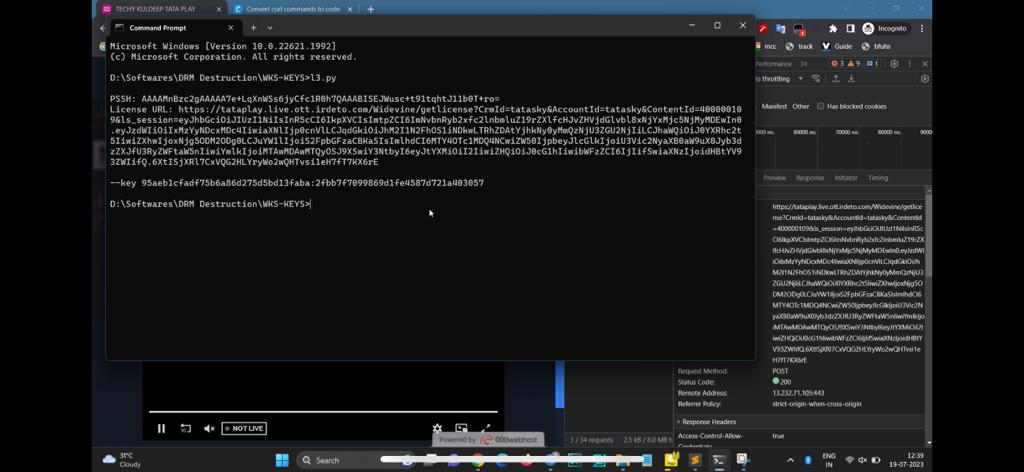Close the Command Prompt tab

(x=231, y=27)
